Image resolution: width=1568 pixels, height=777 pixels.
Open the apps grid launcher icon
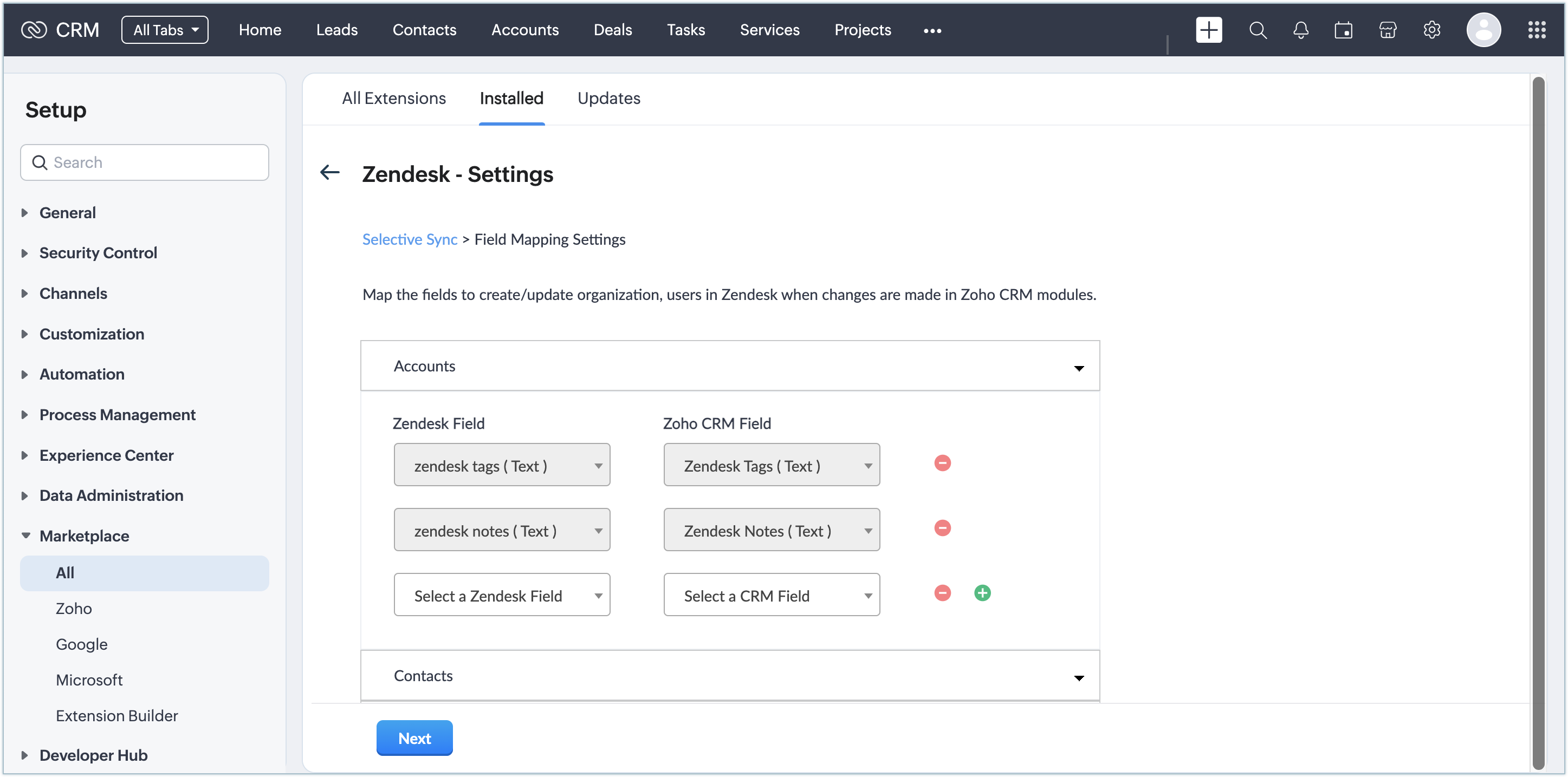point(1537,30)
